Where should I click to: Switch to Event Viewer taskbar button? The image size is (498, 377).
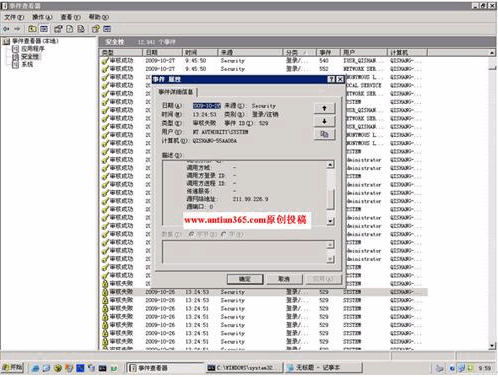166,368
